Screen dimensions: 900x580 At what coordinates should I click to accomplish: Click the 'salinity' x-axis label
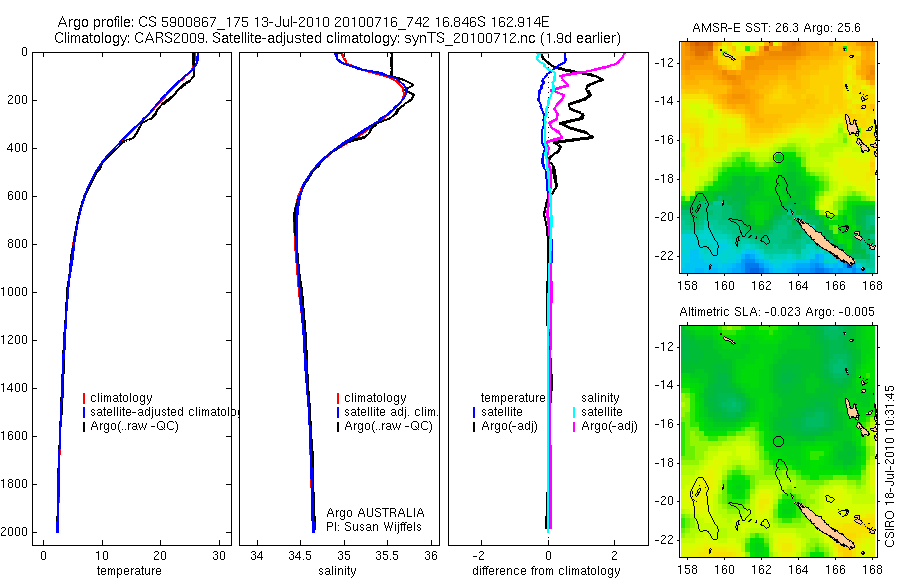pyautogui.click(x=337, y=571)
